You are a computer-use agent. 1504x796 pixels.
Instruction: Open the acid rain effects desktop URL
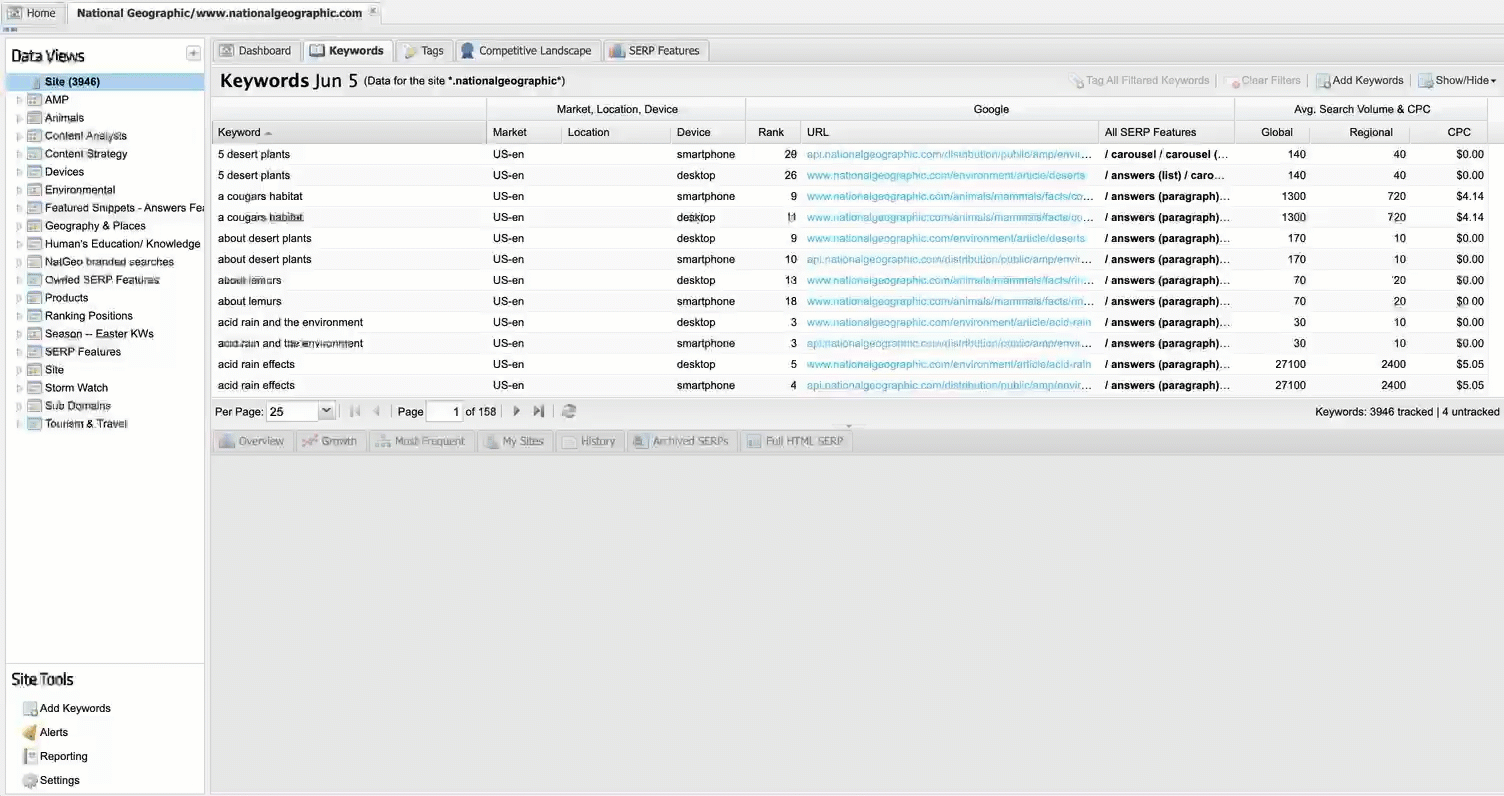click(x=948, y=365)
